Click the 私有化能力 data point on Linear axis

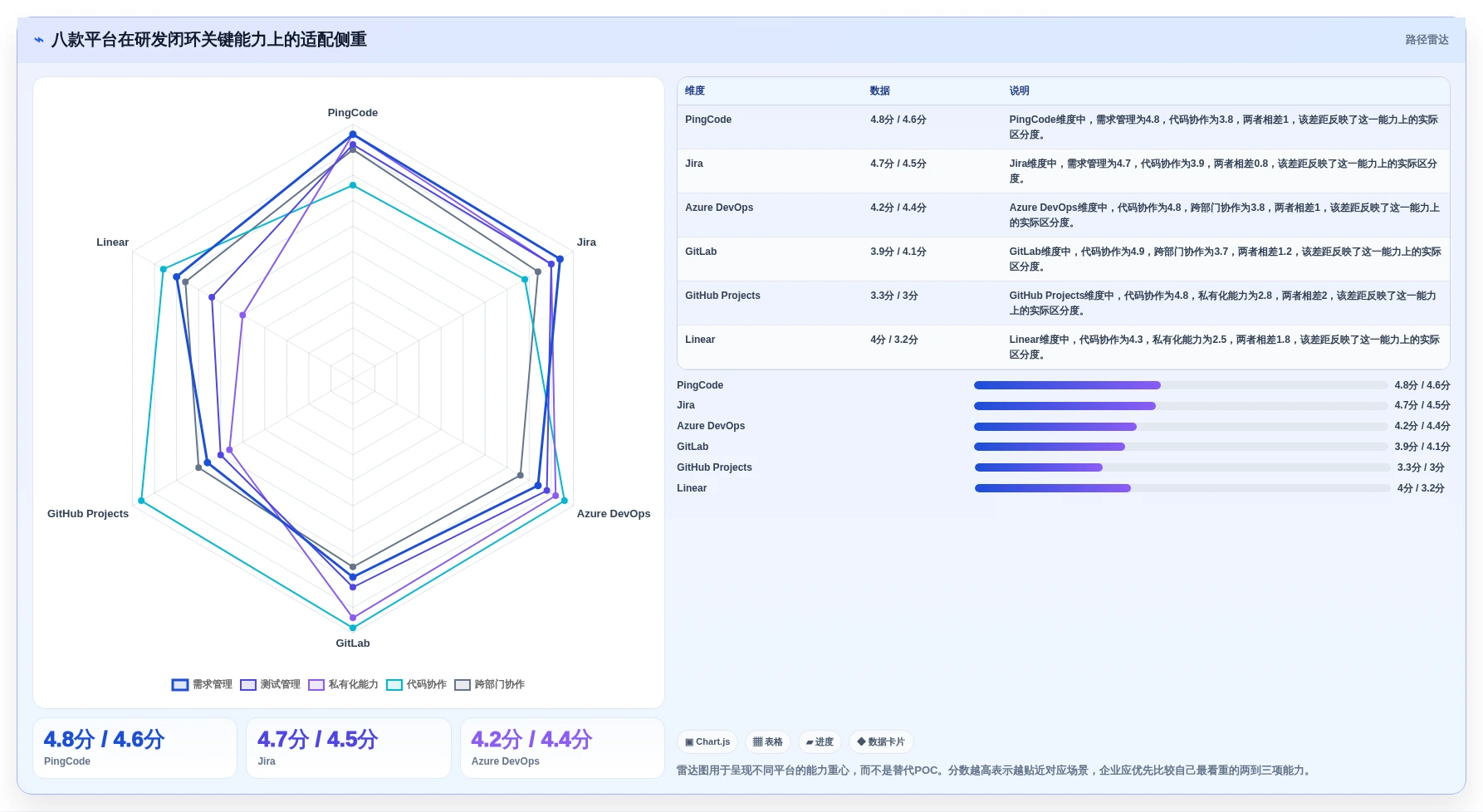click(242, 316)
